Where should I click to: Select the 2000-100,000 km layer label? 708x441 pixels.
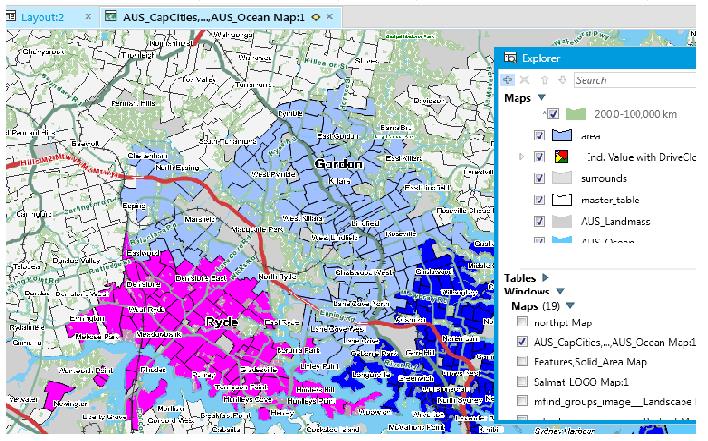coord(635,114)
